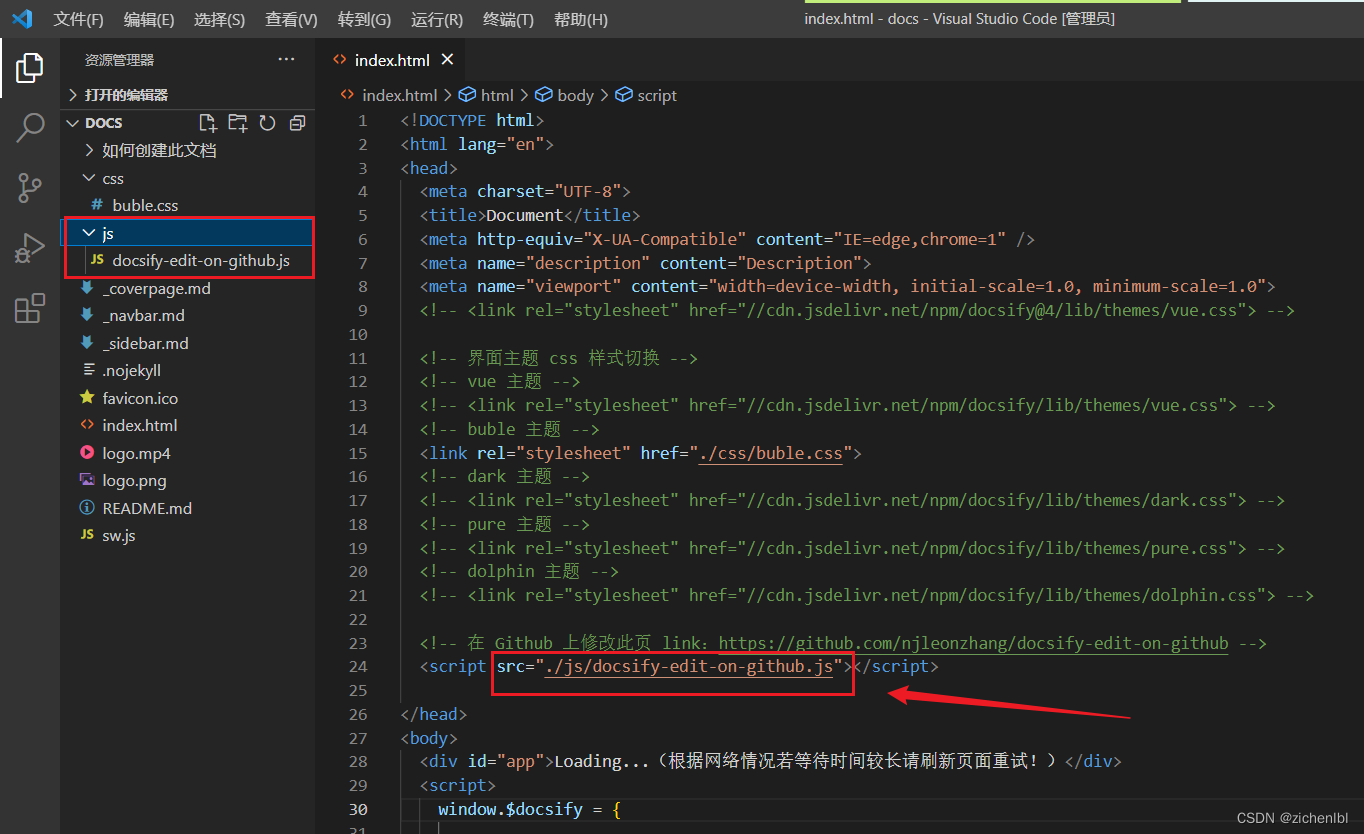
Task: Collapse the css folder
Action: click(188, 178)
